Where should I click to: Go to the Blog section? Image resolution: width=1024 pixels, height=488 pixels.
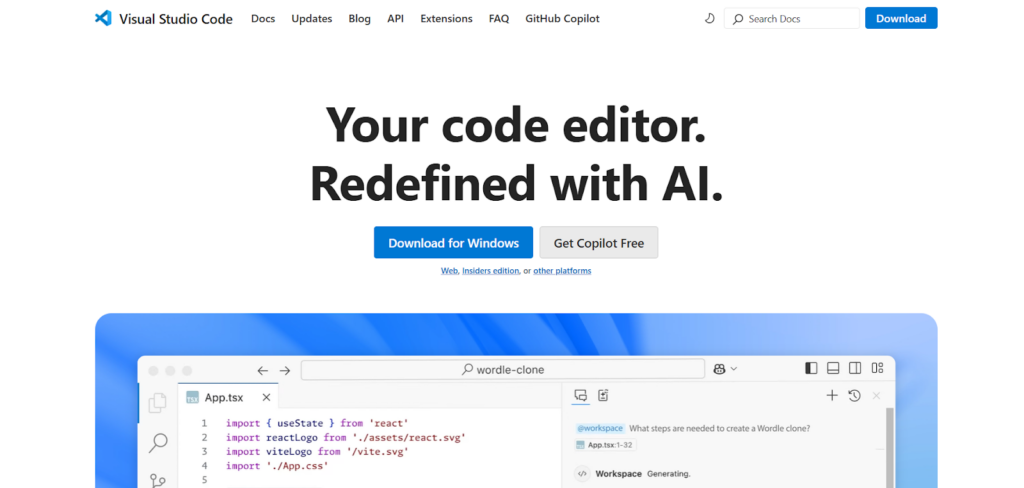(x=359, y=19)
